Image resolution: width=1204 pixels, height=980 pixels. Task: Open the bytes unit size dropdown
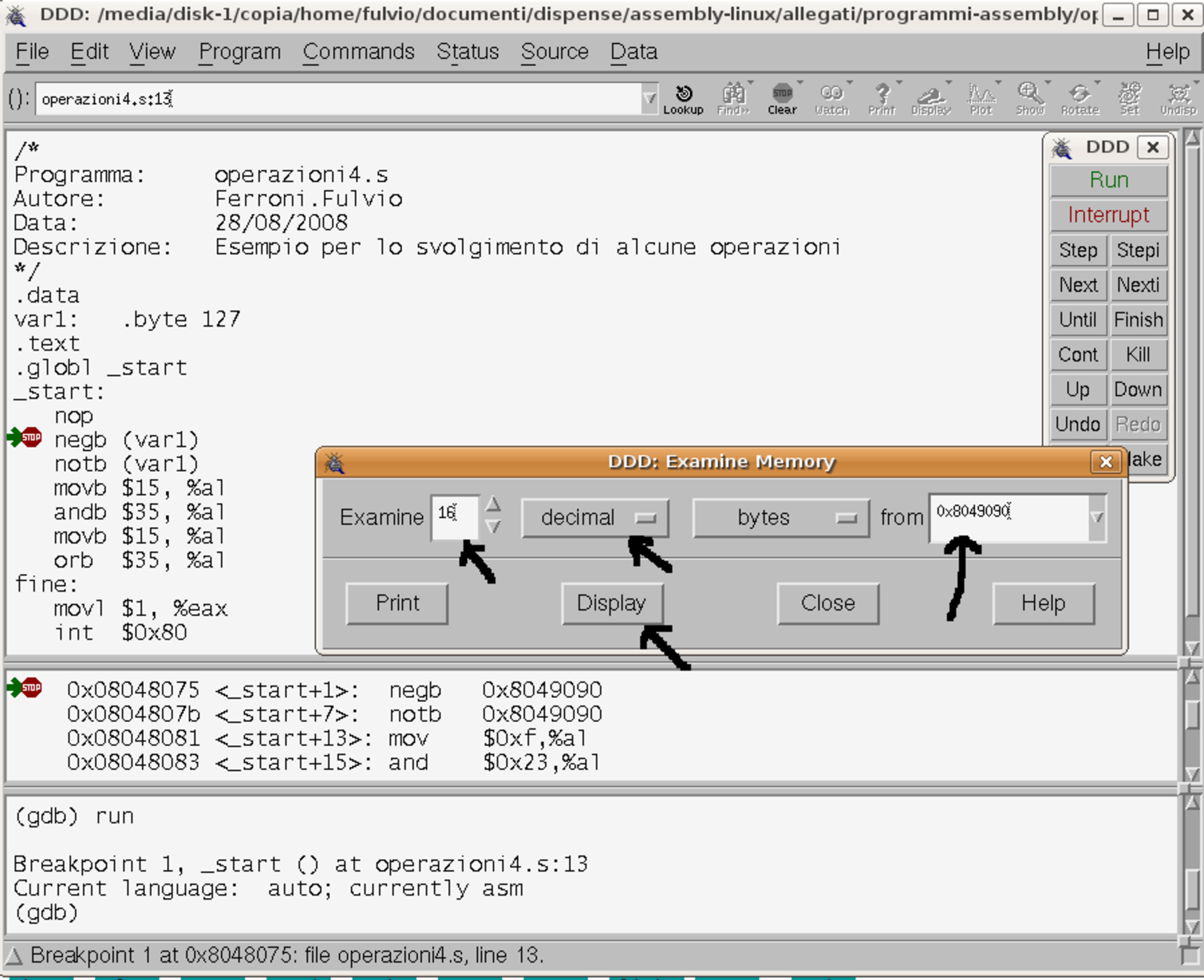pyautogui.click(x=781, y=517)
